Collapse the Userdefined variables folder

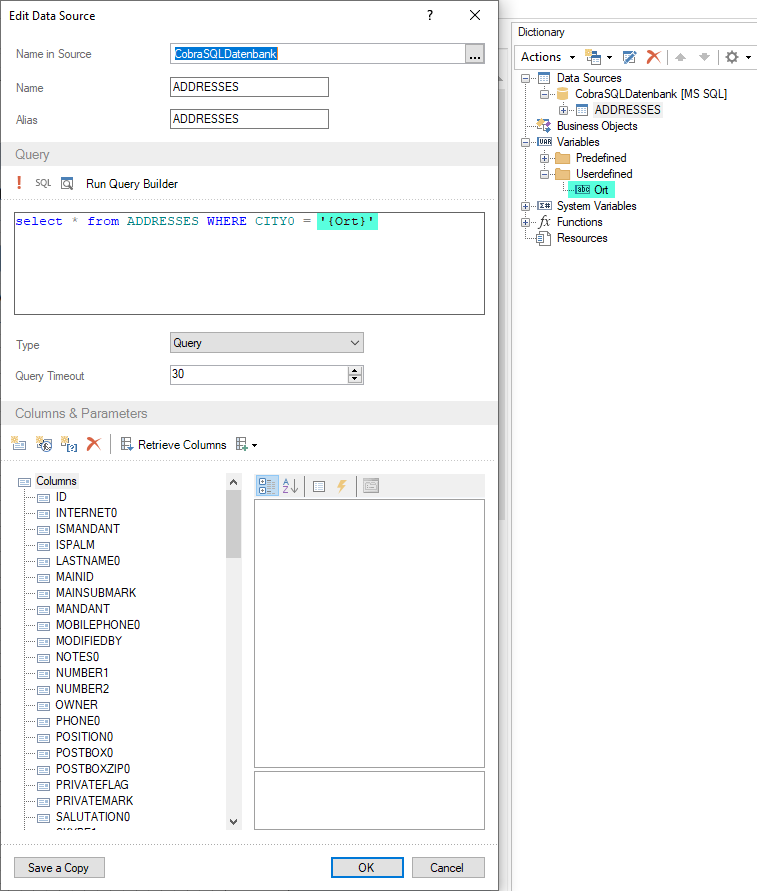tap(544, 174)
